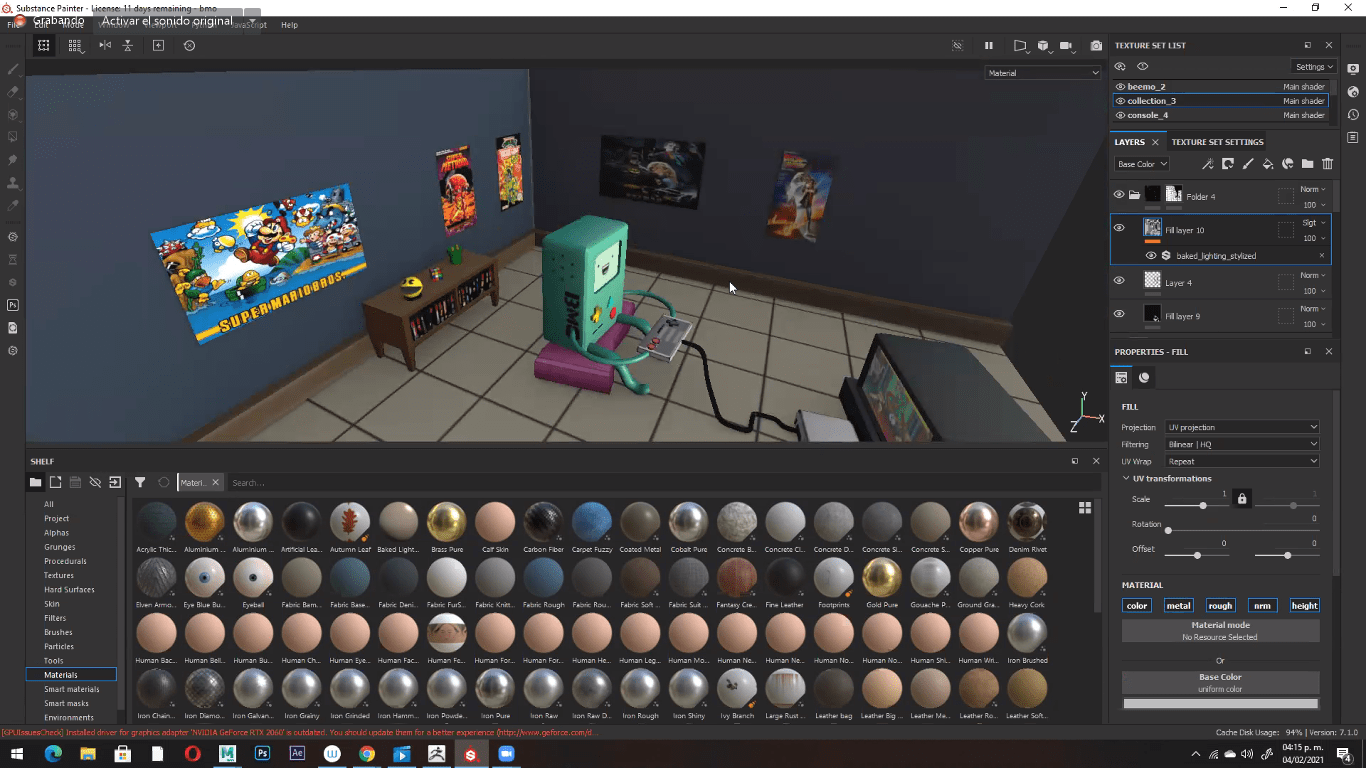The width and height of the screenshot is (1366, 768).
Task: Hide the Folder 4 layer
Action: pos(1119,195)
